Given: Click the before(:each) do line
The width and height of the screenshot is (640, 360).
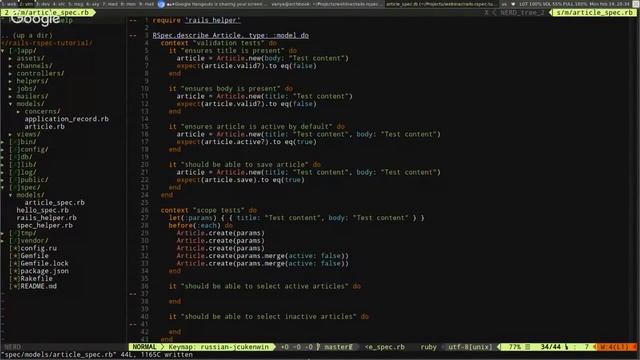Looking at the screenshot, I should pos(200,225).
